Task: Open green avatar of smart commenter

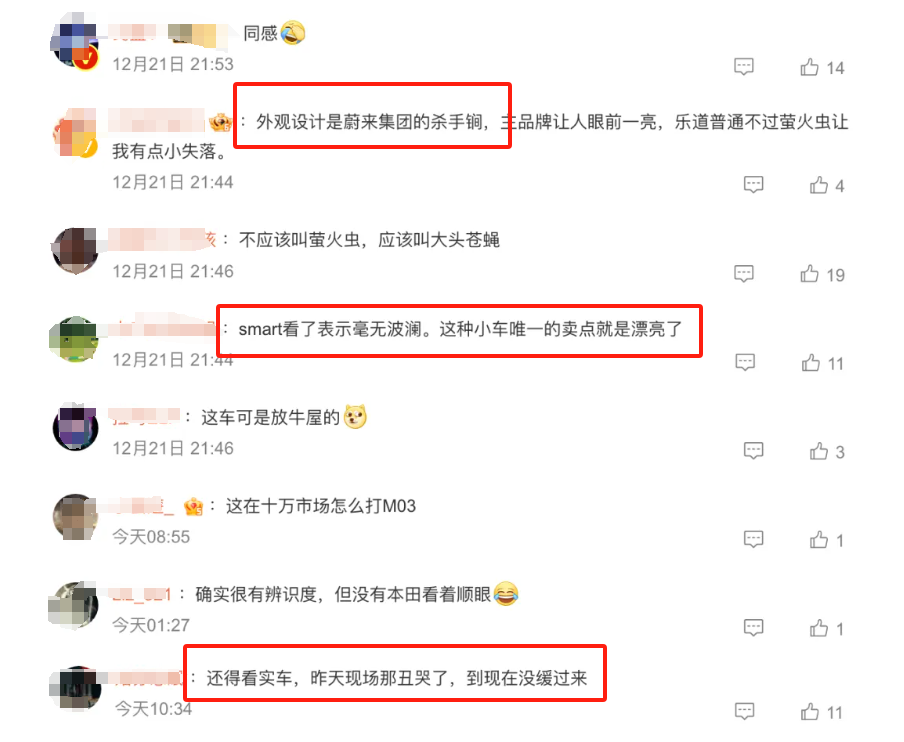Action: coord(74,339)
